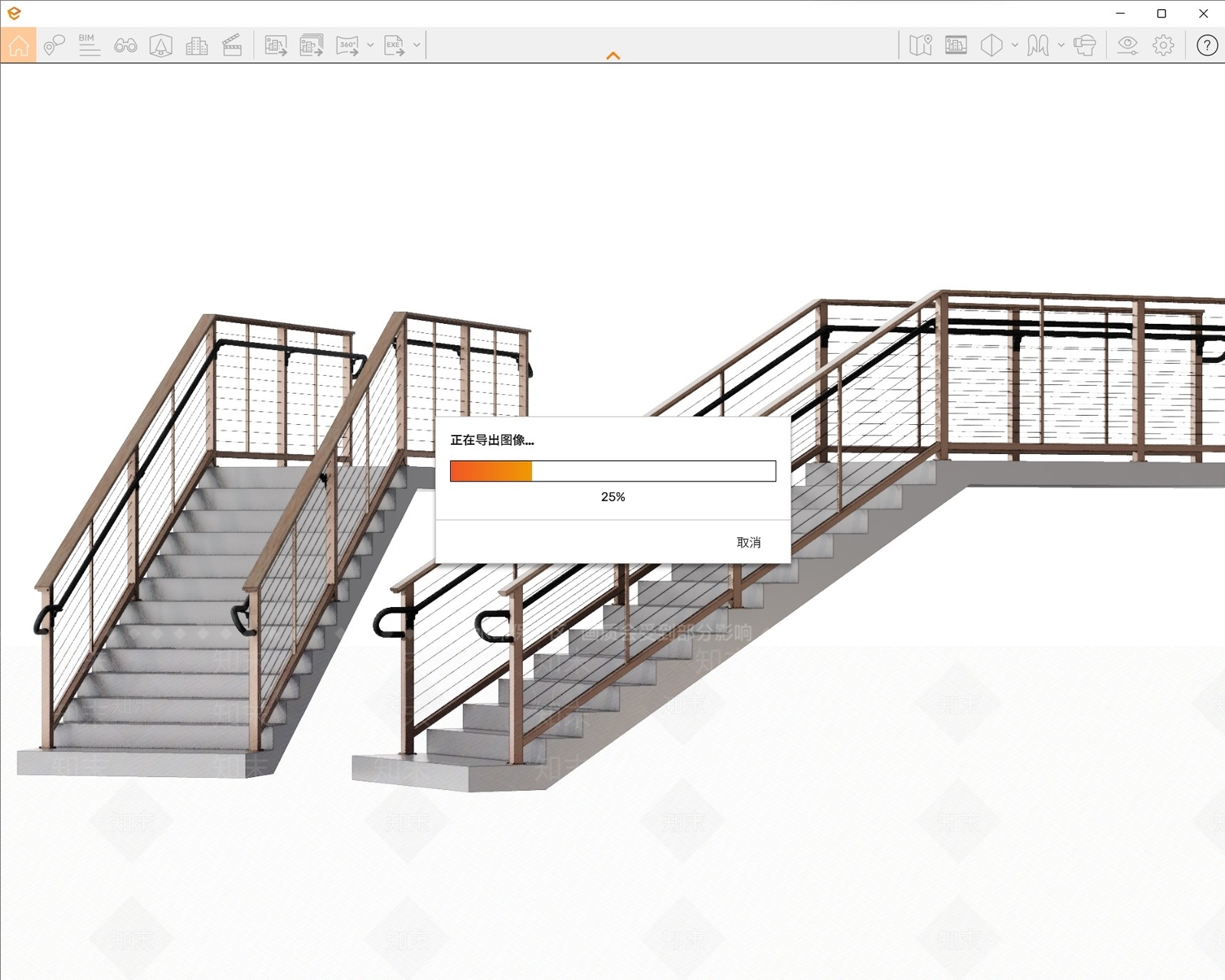The image size is (1225, 980).
Task: Minimize the Enscape window
Action: 1121,13
